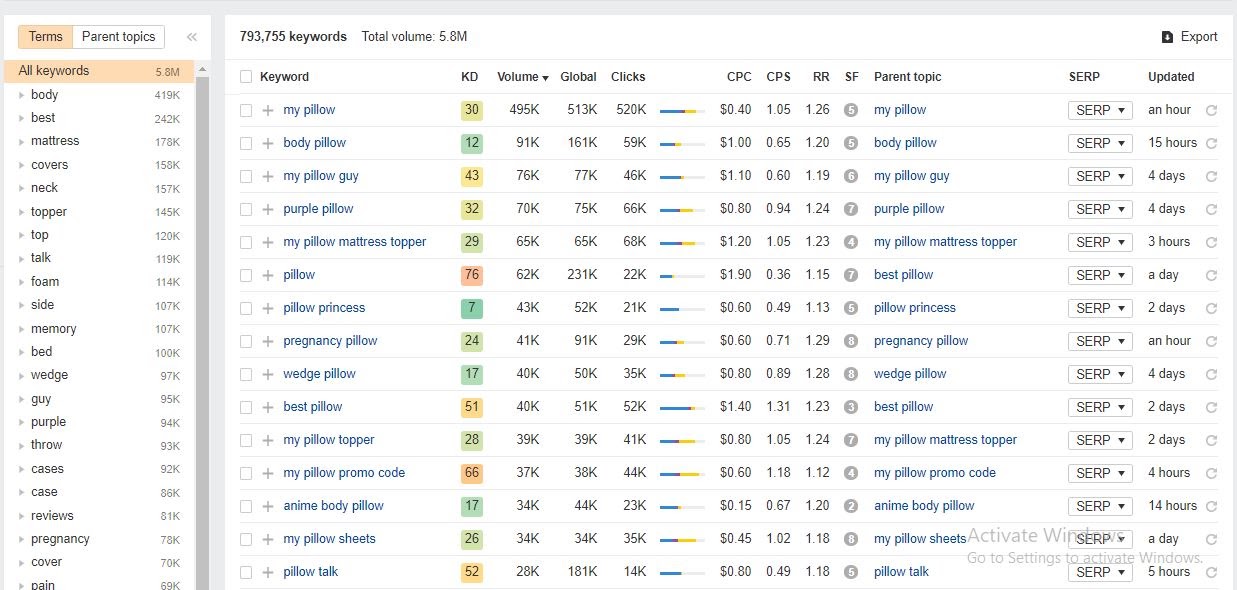Open the 'anime body pillow' keyword link
Image resolution: width=1237 pixels, height=590 pixels.
tap(333, 506)
